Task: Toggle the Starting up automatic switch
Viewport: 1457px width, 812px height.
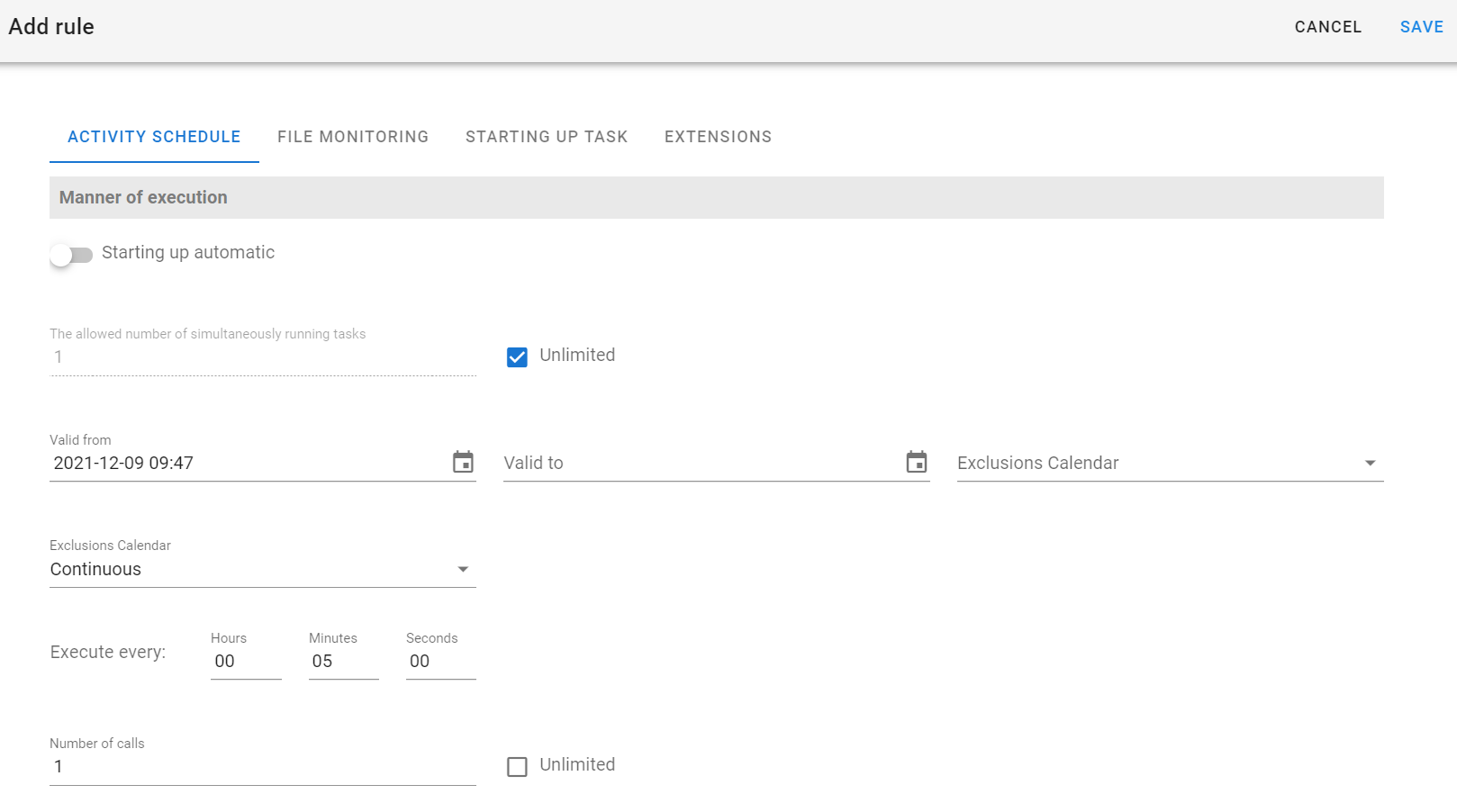Action: (x=71, y=255)
